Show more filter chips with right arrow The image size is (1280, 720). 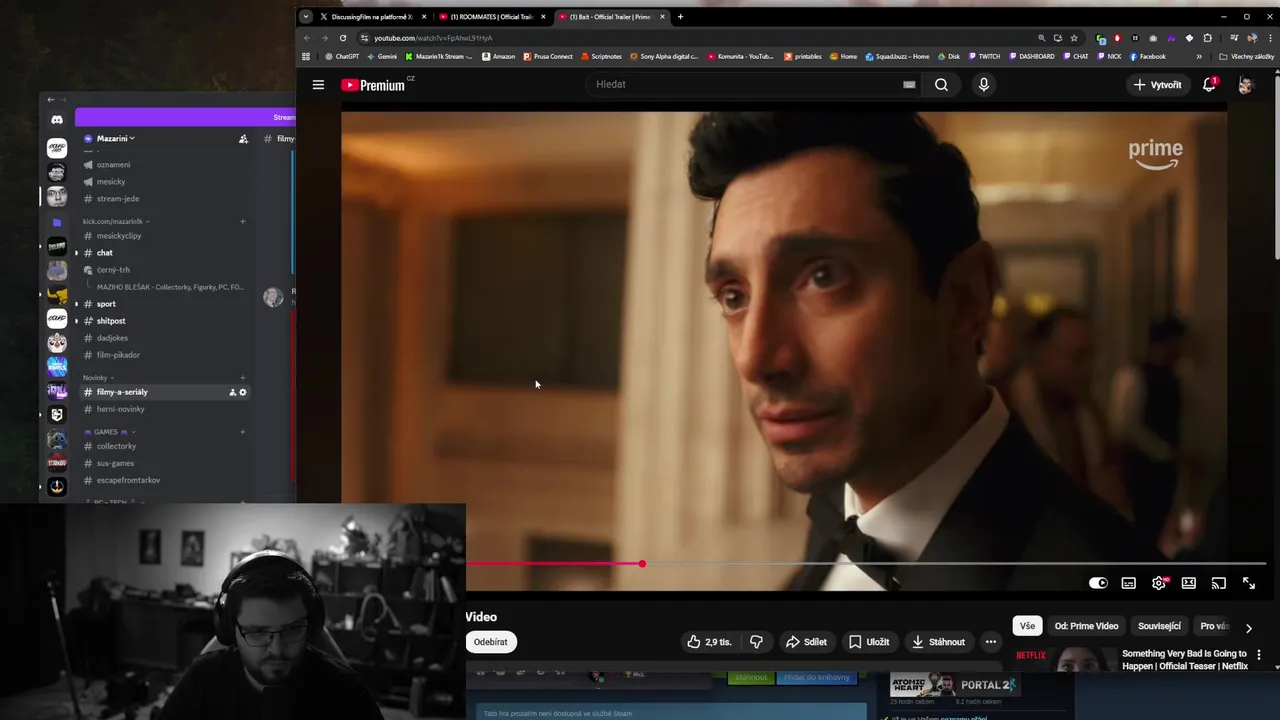[x=1248, y=628]
